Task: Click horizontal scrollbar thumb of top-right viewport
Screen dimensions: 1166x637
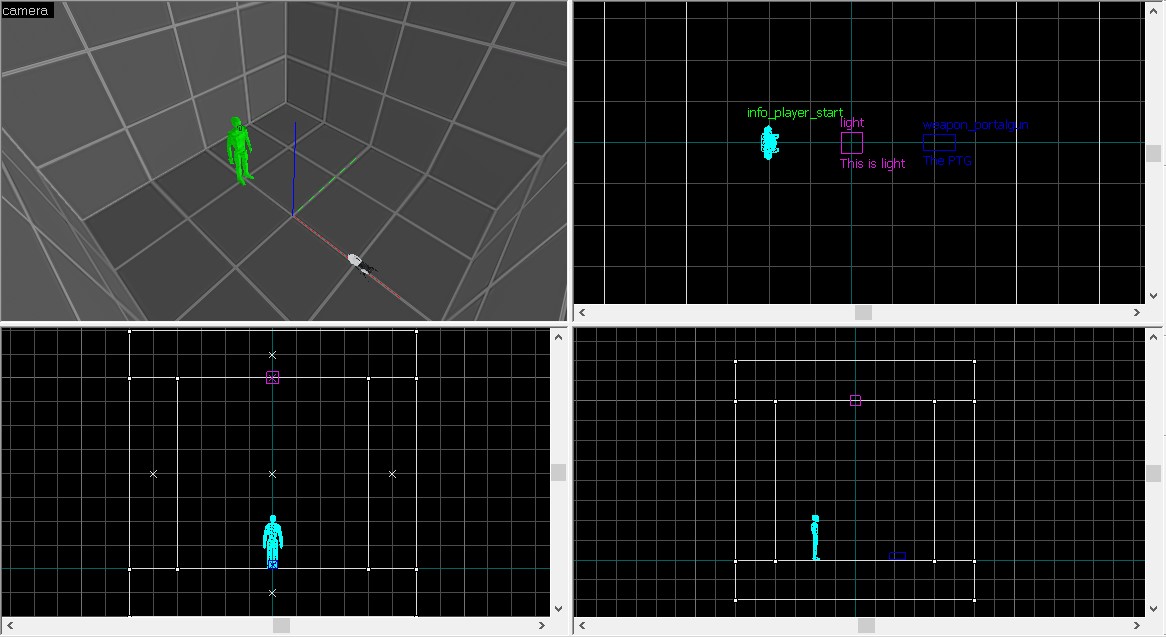Action: [863, 312]
